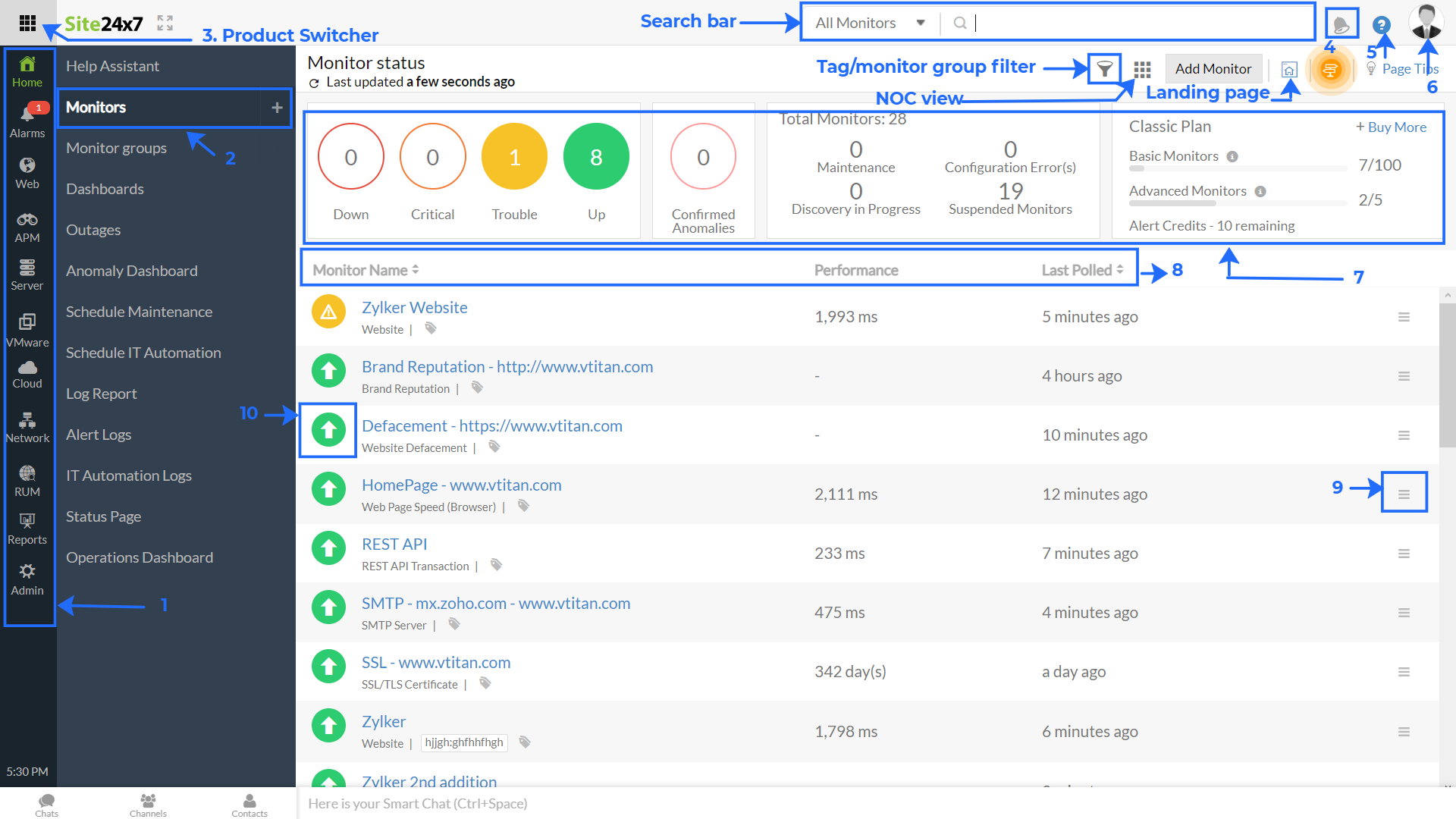This screenshot has width=1456, height=819.
Task: Open Monitor groups in the menu
Action: click(x=116, y=148)
